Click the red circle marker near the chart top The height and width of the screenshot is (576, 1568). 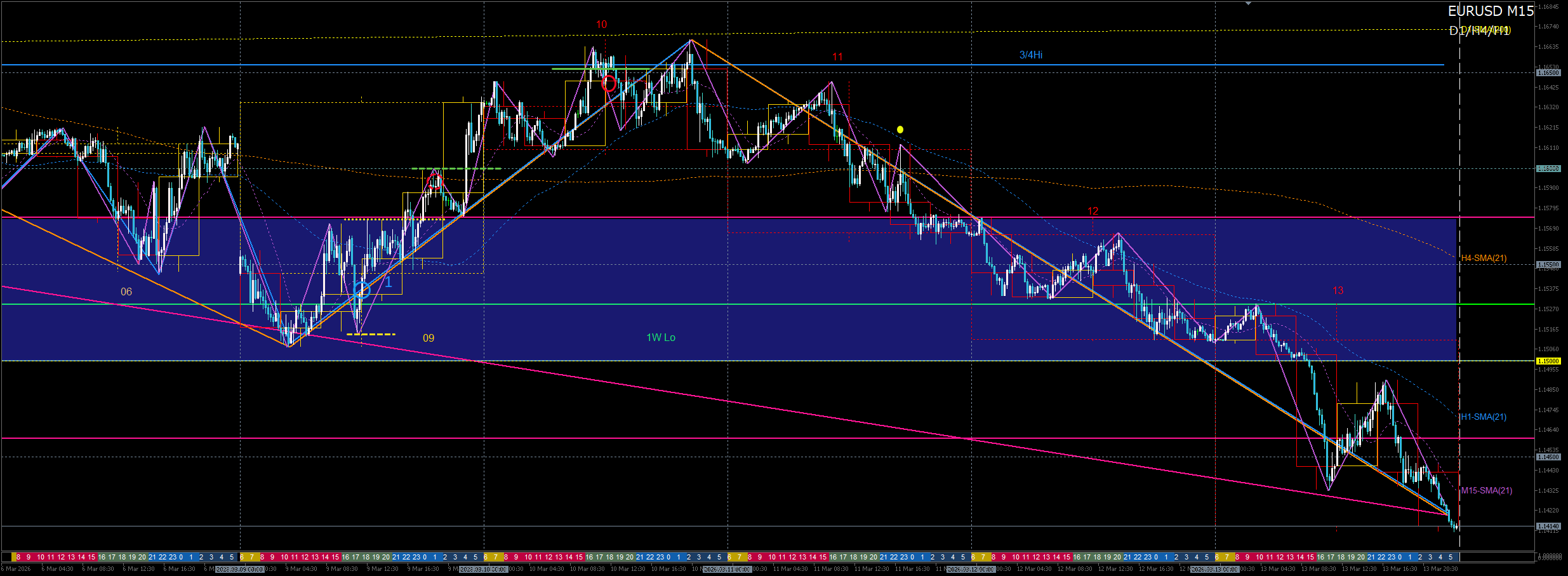pos(608,83)
